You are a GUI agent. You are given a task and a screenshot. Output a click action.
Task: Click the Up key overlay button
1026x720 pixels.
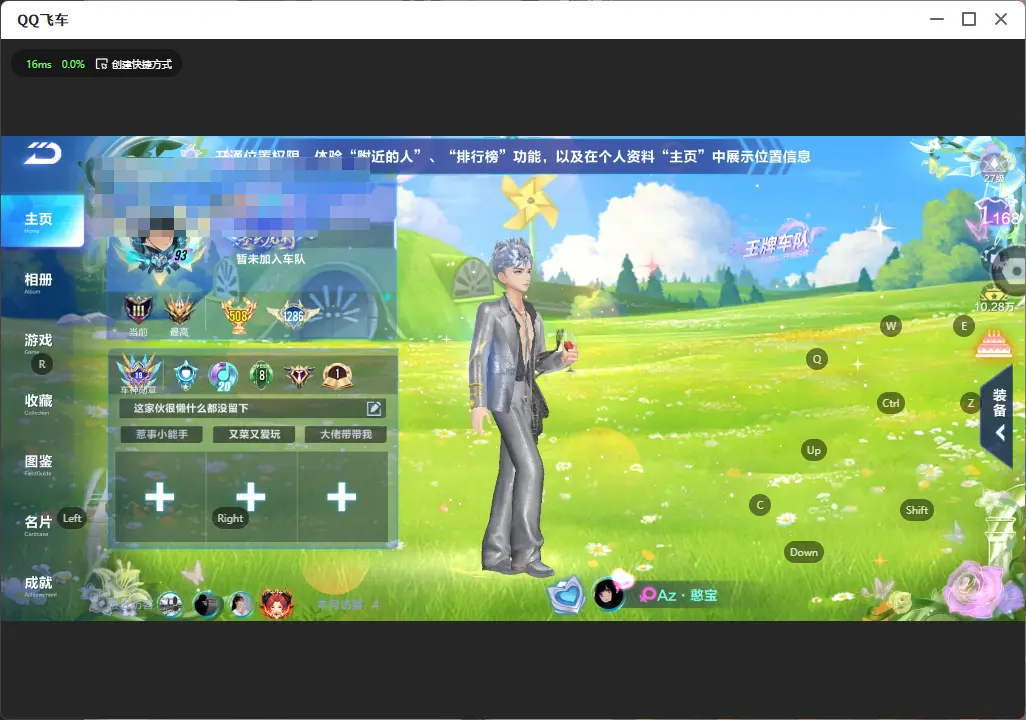tap(813, 450)
